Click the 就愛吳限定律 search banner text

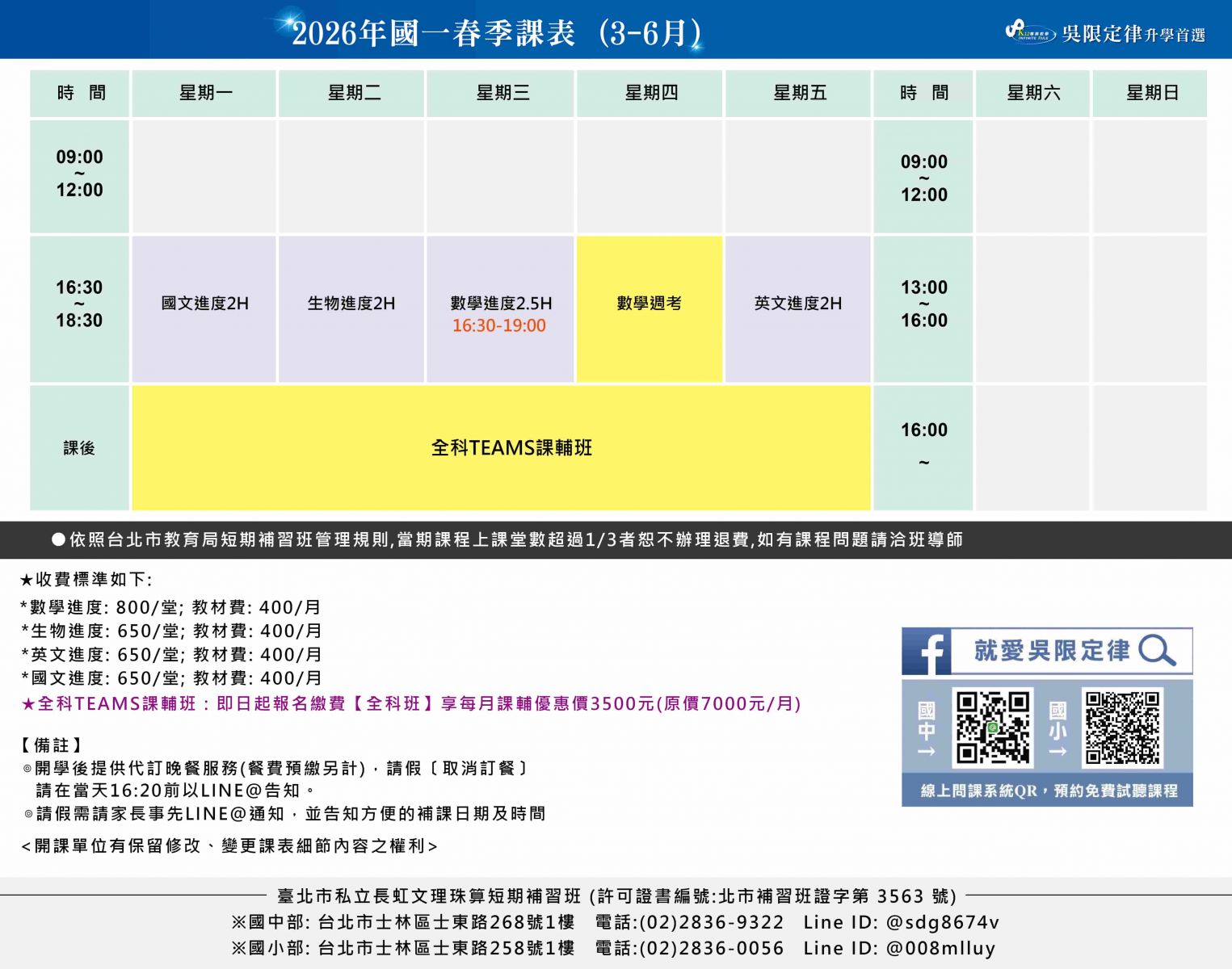tap(1052, 651)
